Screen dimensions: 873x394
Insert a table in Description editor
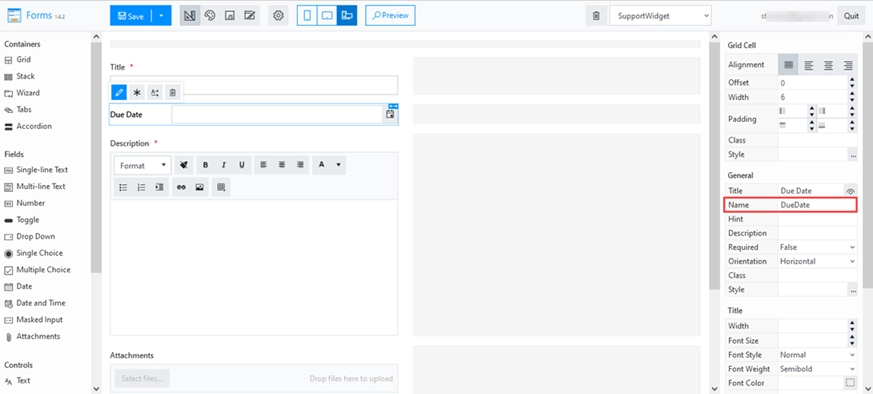tap(221, 187)
